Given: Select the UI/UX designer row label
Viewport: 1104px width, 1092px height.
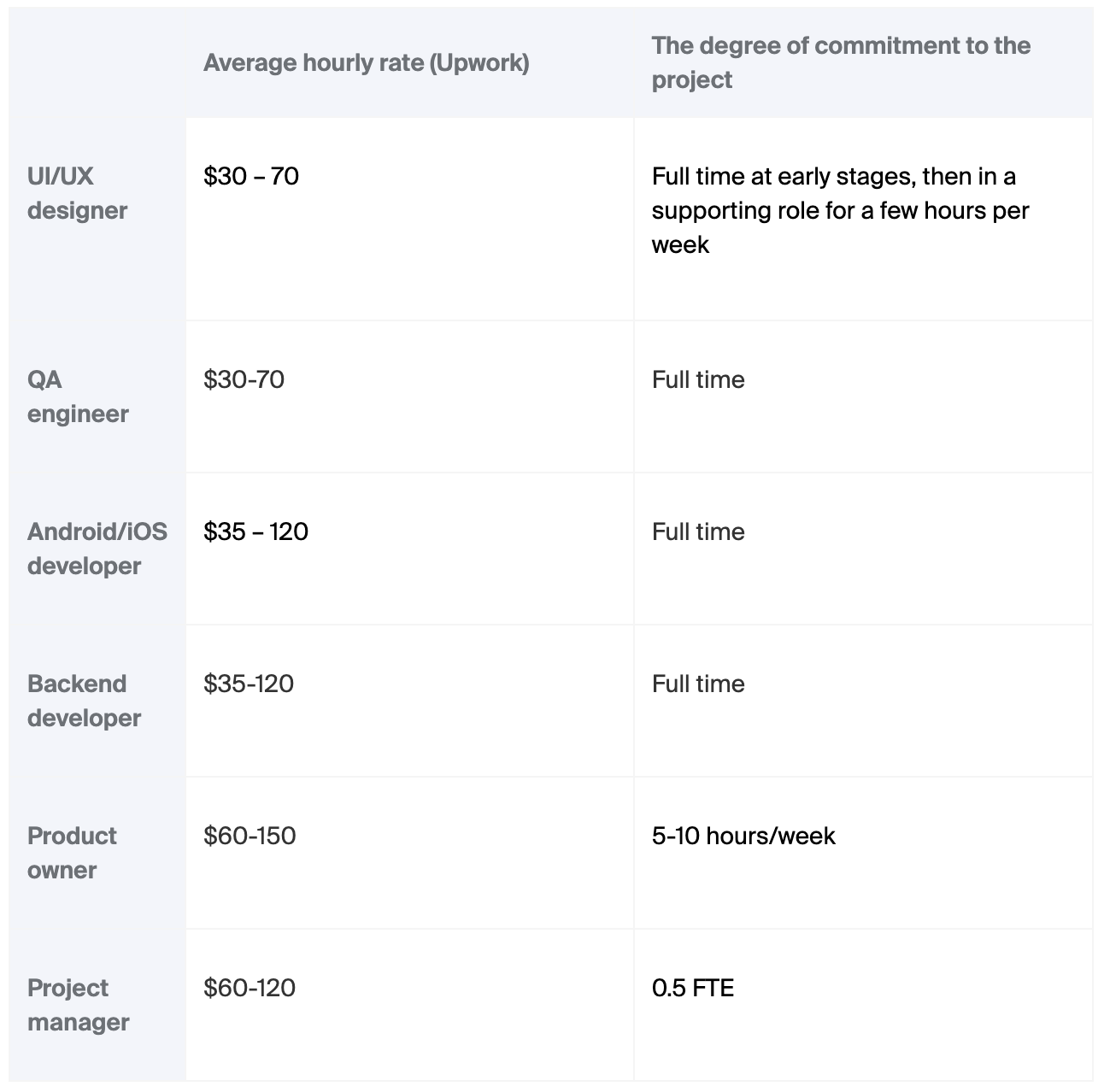Looking at the screenshot, I should pos(77,193).
